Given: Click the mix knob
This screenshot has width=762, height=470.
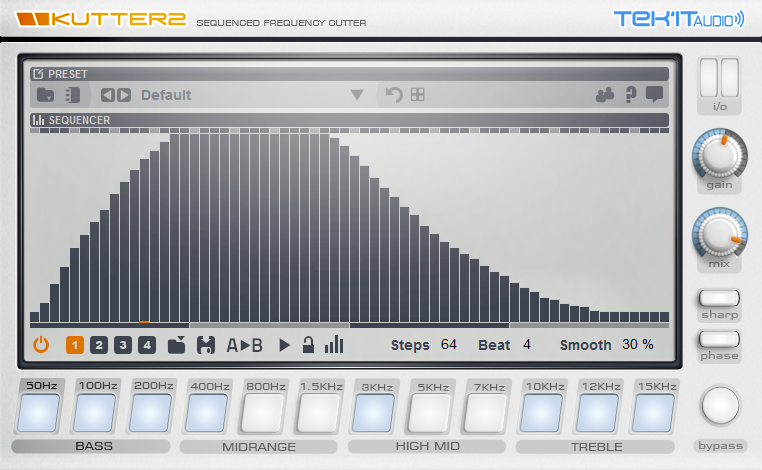Looking at the screenshot, I should click(720, 233).
